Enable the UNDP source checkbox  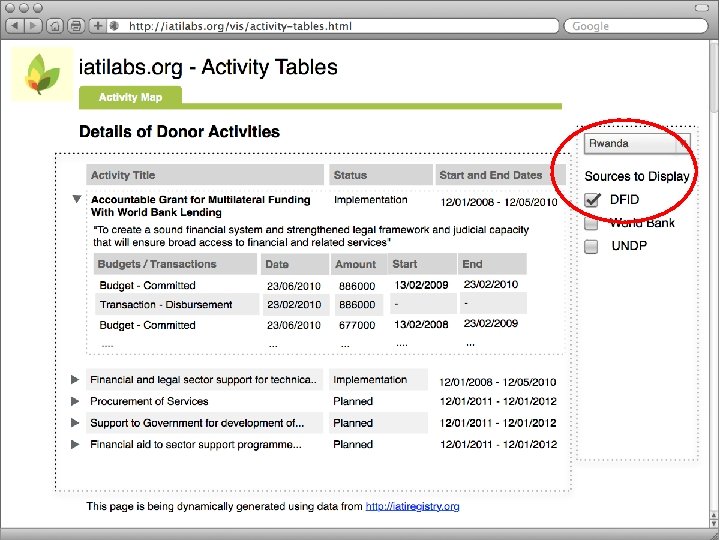click(591, 247)
